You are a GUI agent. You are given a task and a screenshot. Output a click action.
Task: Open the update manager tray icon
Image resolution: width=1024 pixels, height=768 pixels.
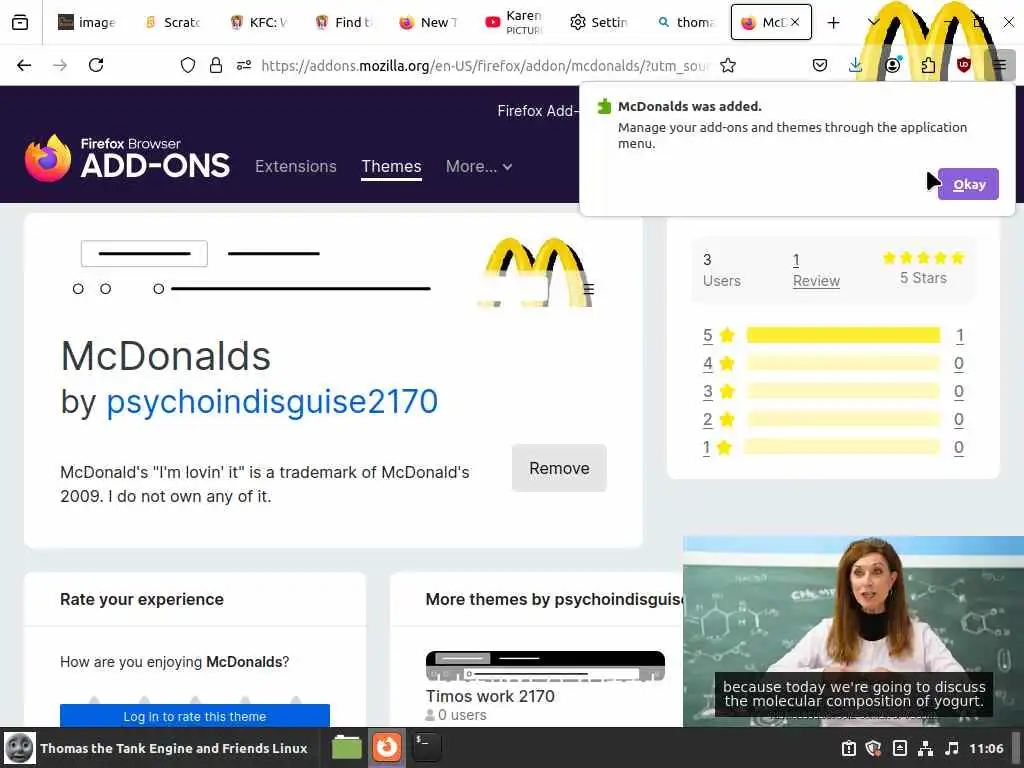click(x=848, y=748)
